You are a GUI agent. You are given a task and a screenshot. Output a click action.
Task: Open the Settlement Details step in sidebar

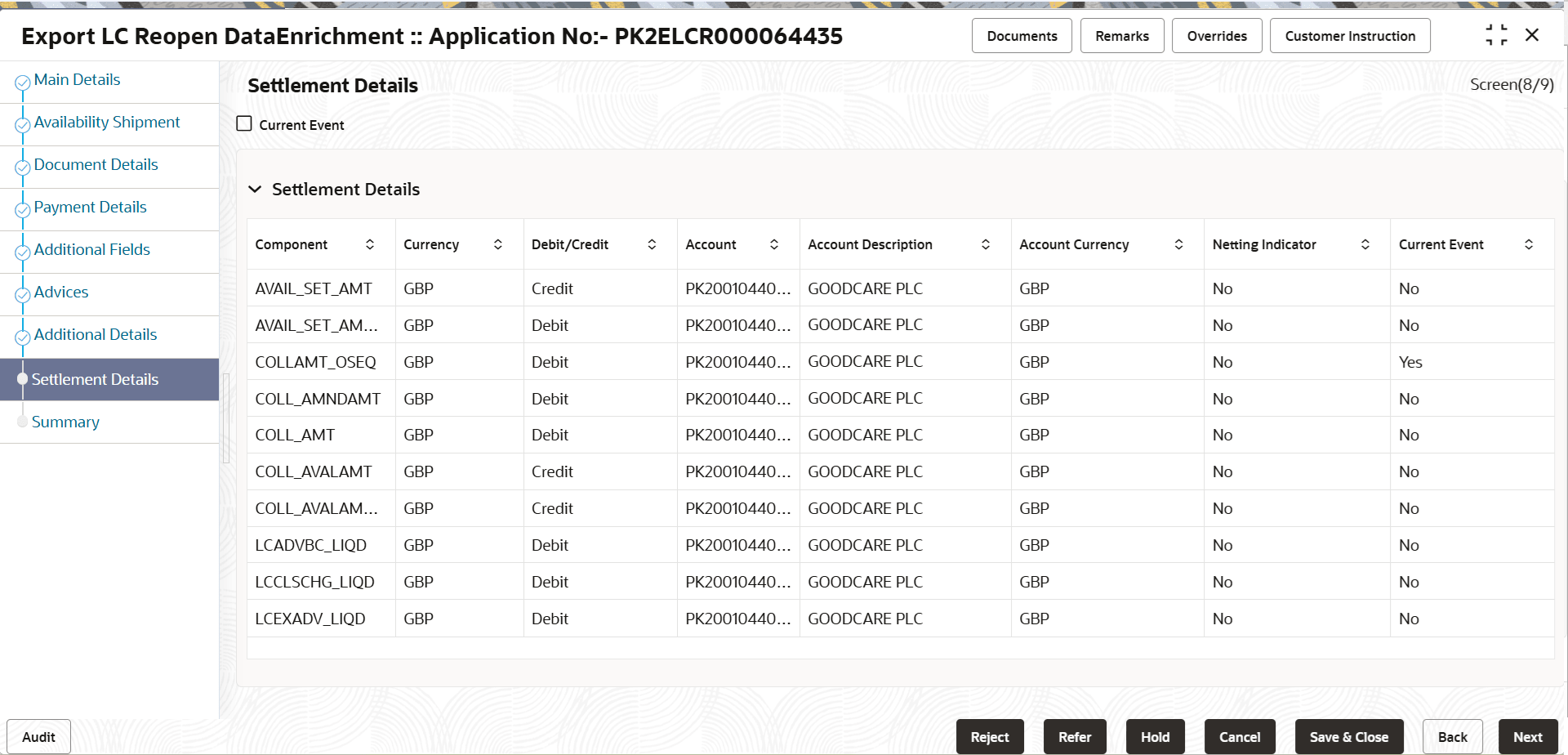pos(95,379)
